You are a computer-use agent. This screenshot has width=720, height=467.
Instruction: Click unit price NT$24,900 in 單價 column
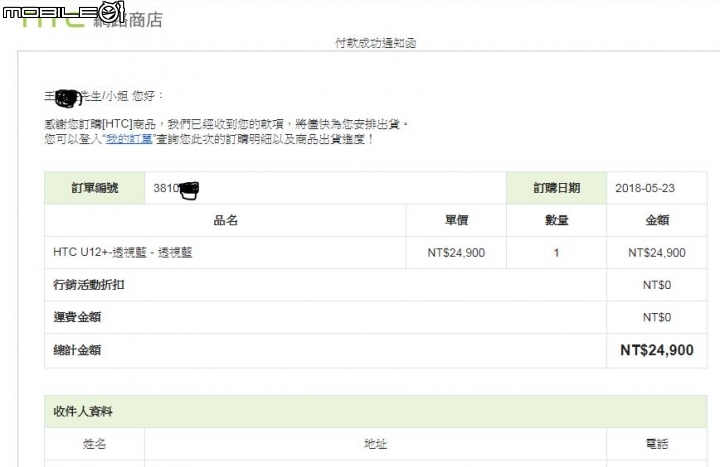pos(456,253)
